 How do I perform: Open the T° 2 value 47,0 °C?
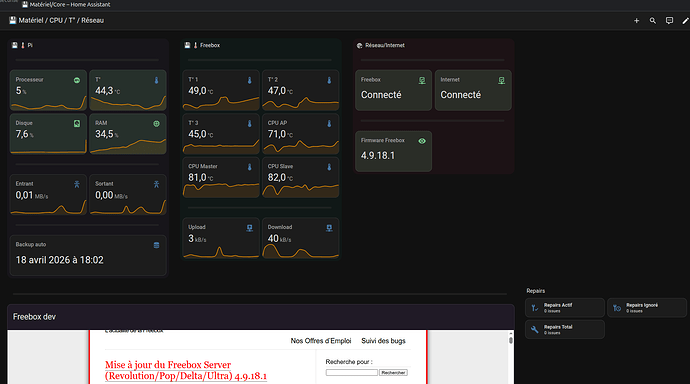click(281, 91)
